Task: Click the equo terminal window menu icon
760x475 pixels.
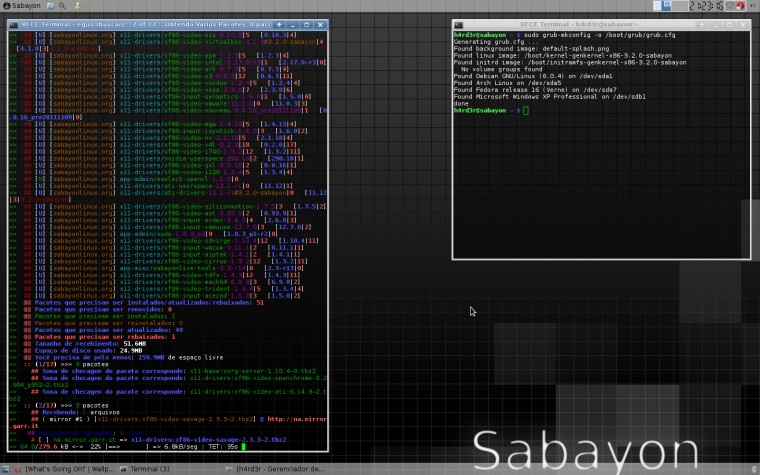Action: (x=14, y=25)
